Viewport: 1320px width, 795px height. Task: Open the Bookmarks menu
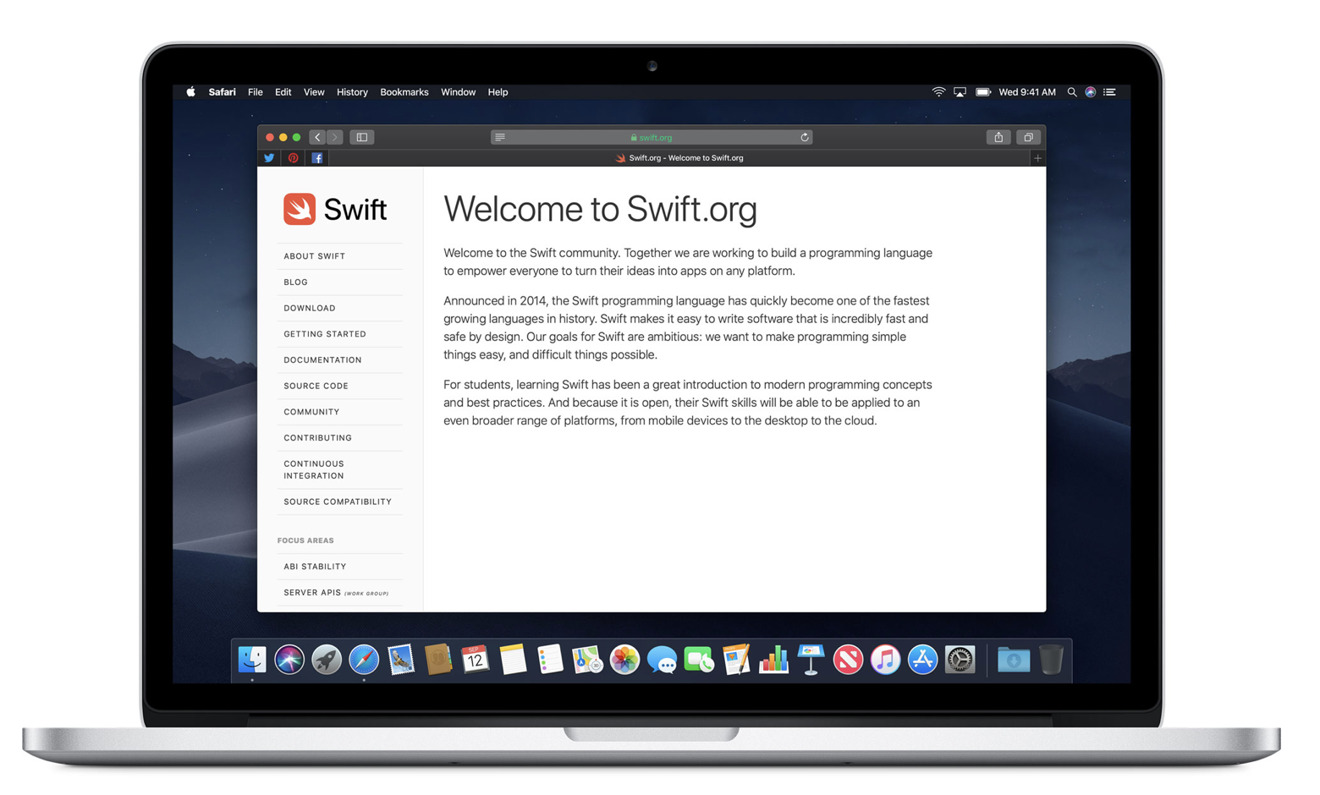click(x=404, y=92)
